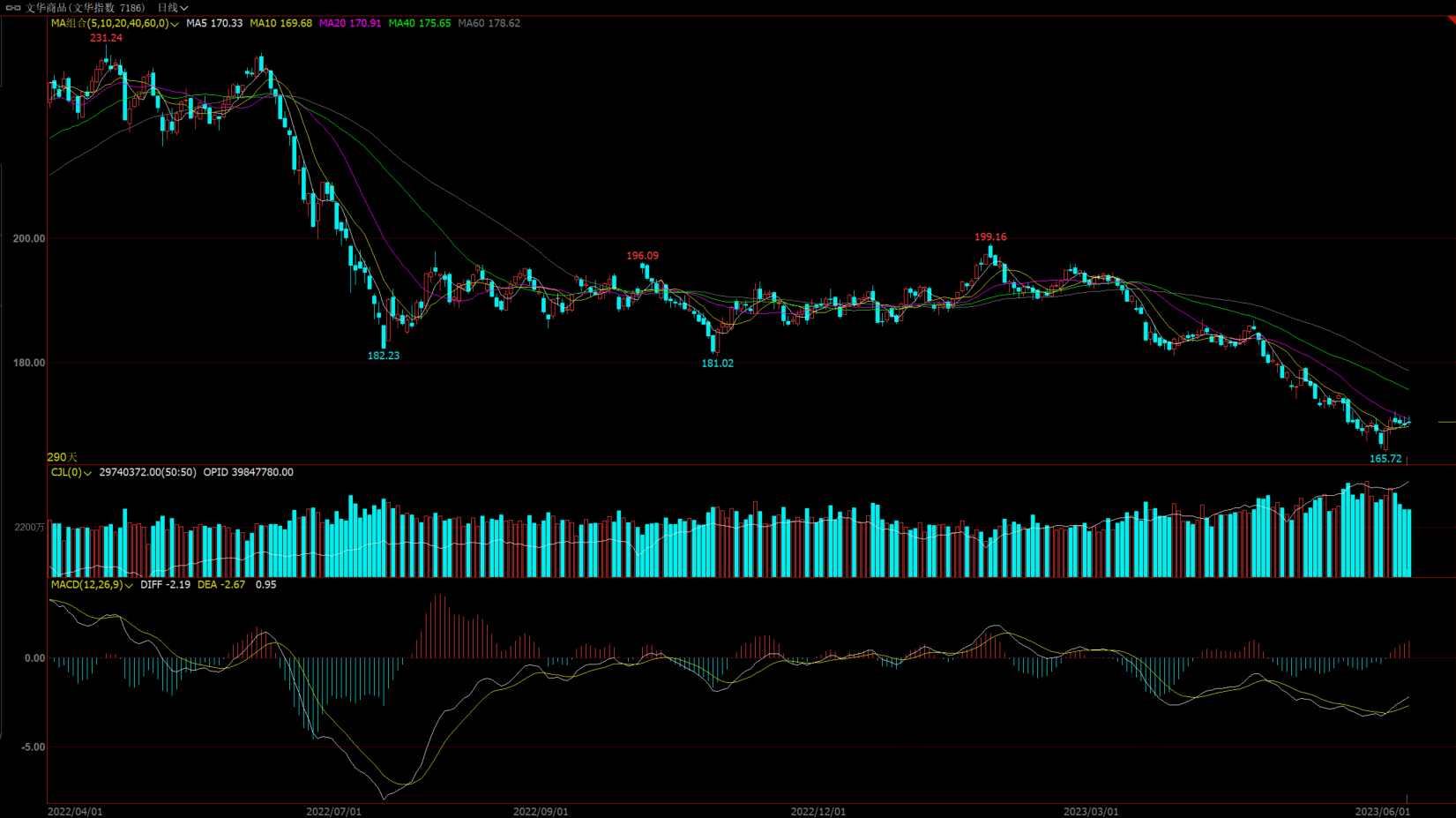Screen dimensions: 1456x818
Task: Select the MA10 169.68 legend label
Action: (280, 24)
